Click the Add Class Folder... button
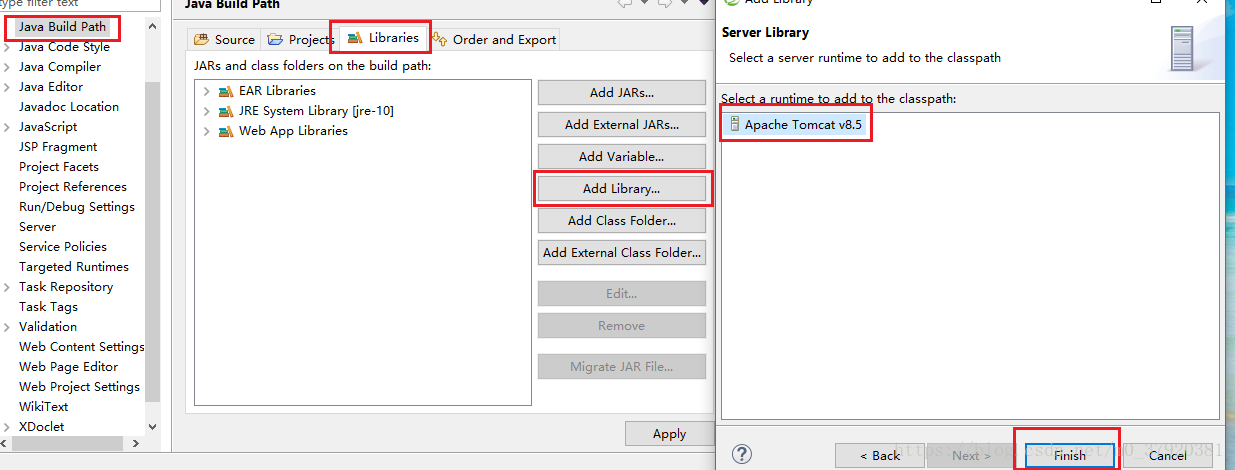1235x470 pixels. 621,221
